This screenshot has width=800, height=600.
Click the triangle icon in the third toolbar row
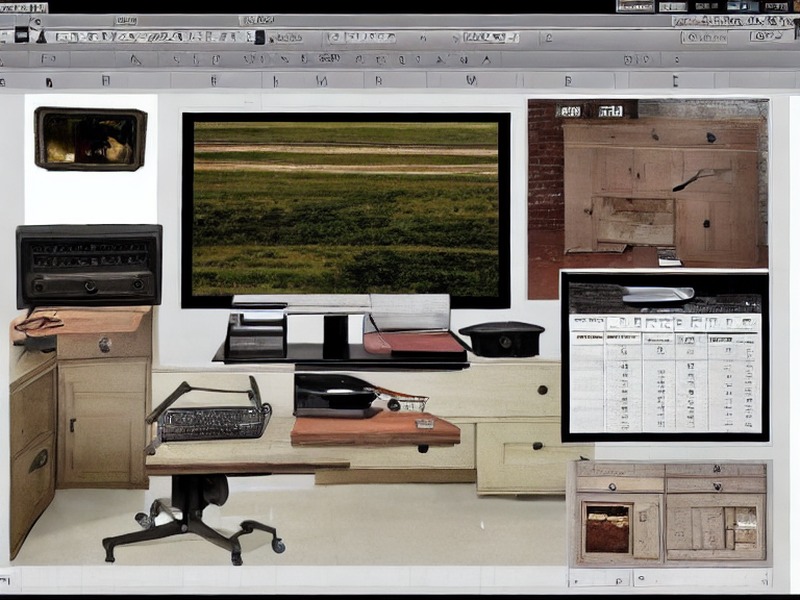[135, 60]
